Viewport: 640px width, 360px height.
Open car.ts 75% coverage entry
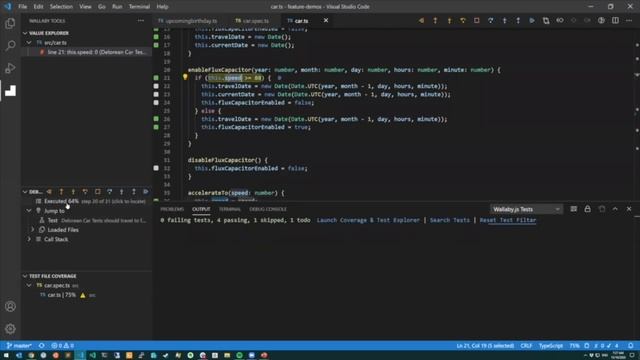pyautogui.click(x=87, y=295)
